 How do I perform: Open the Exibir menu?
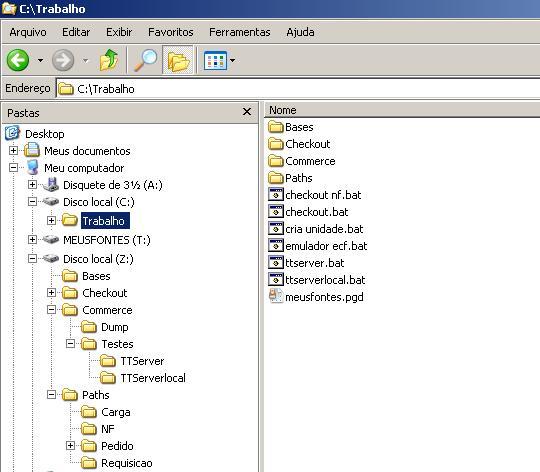click(x=119, y=32)
